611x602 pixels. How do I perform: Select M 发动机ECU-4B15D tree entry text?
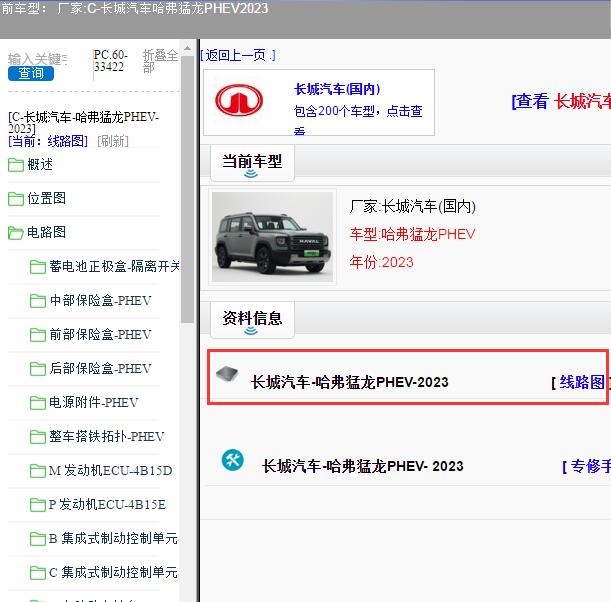tap(111, 470)
